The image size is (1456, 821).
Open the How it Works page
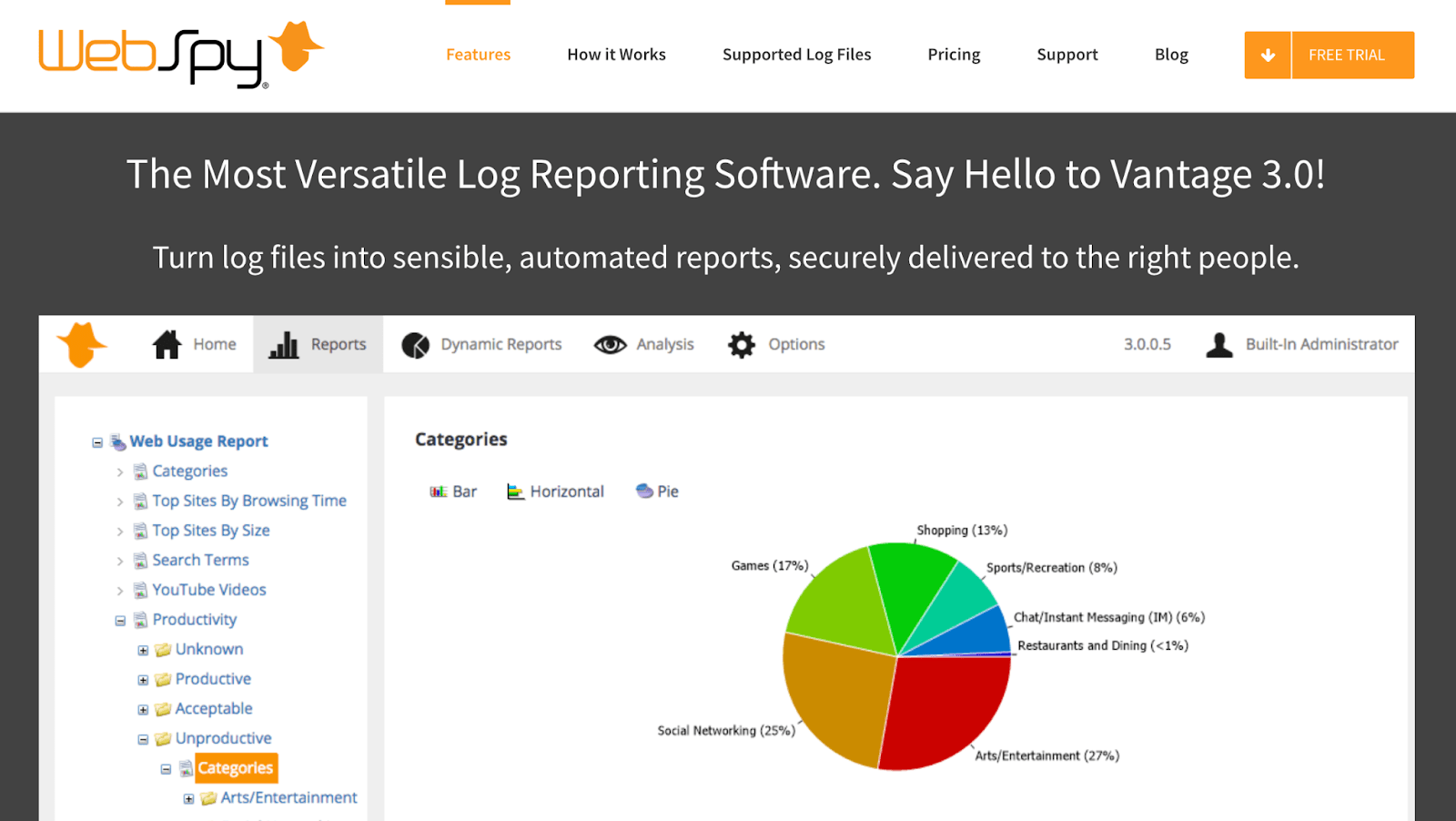click(x=616, y=55)
